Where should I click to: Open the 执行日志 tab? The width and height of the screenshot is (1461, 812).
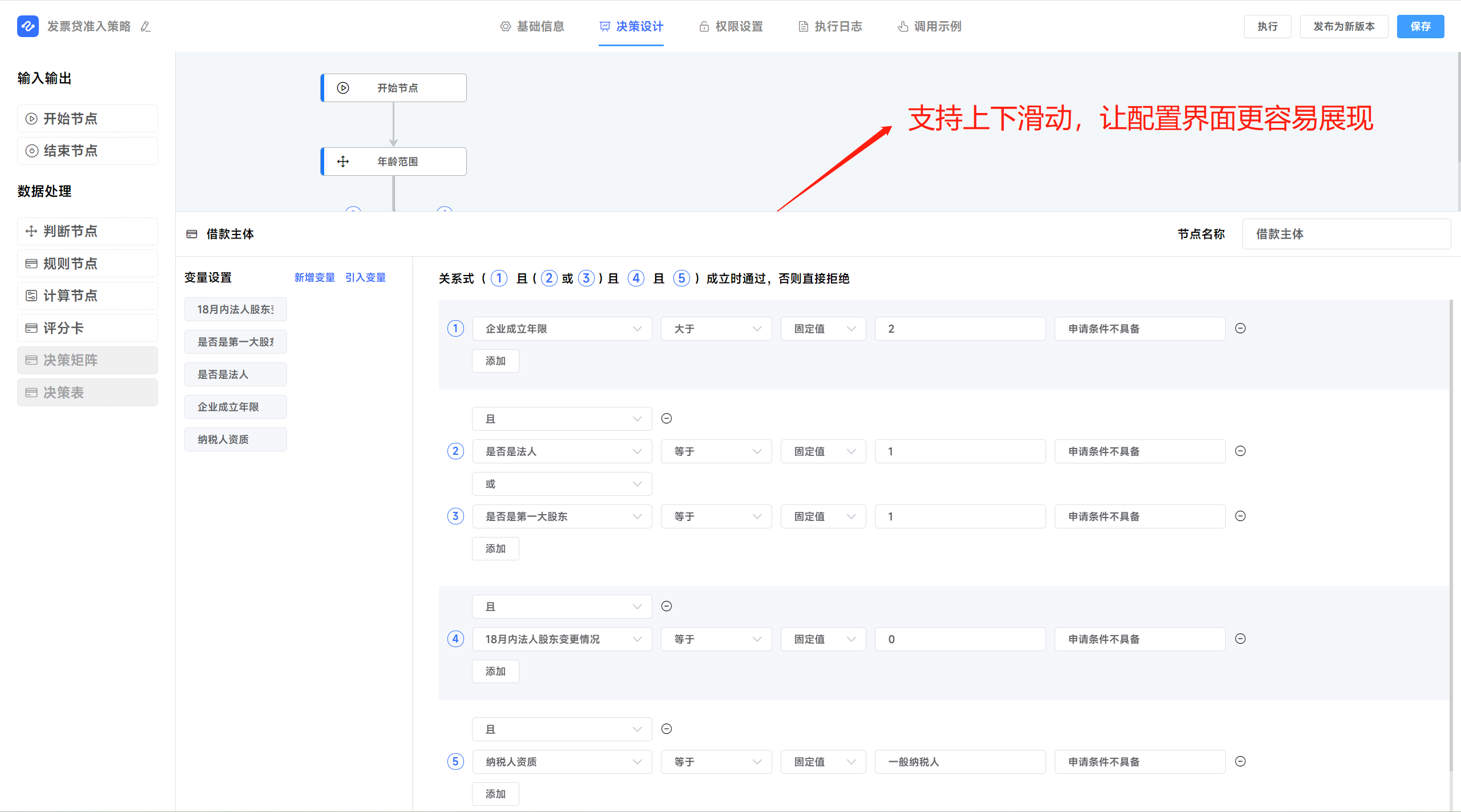(830, 26)
